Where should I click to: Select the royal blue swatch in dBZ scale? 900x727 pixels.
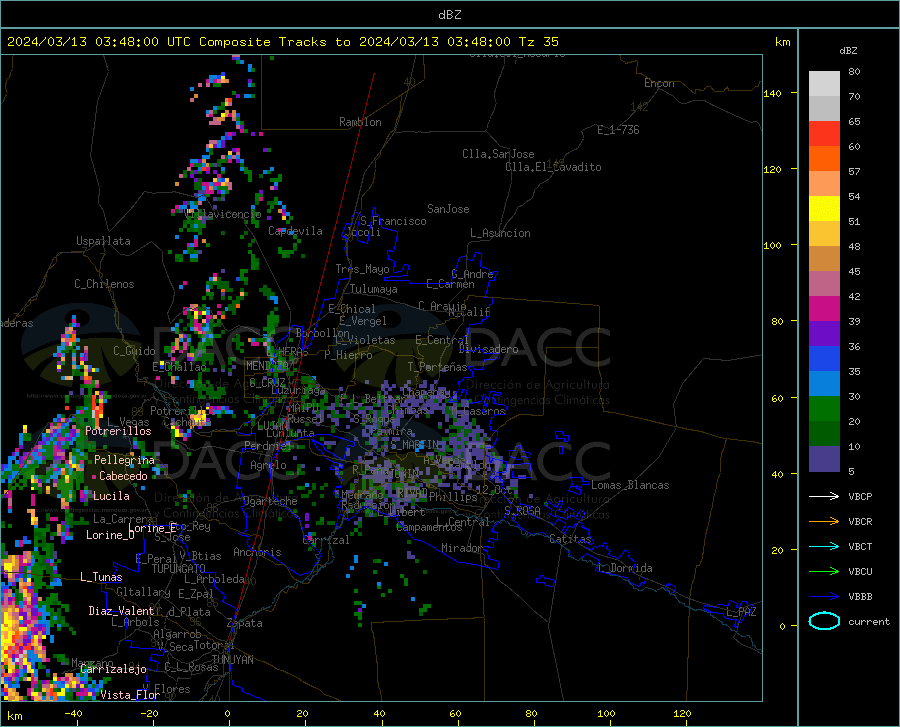point(824,359)
